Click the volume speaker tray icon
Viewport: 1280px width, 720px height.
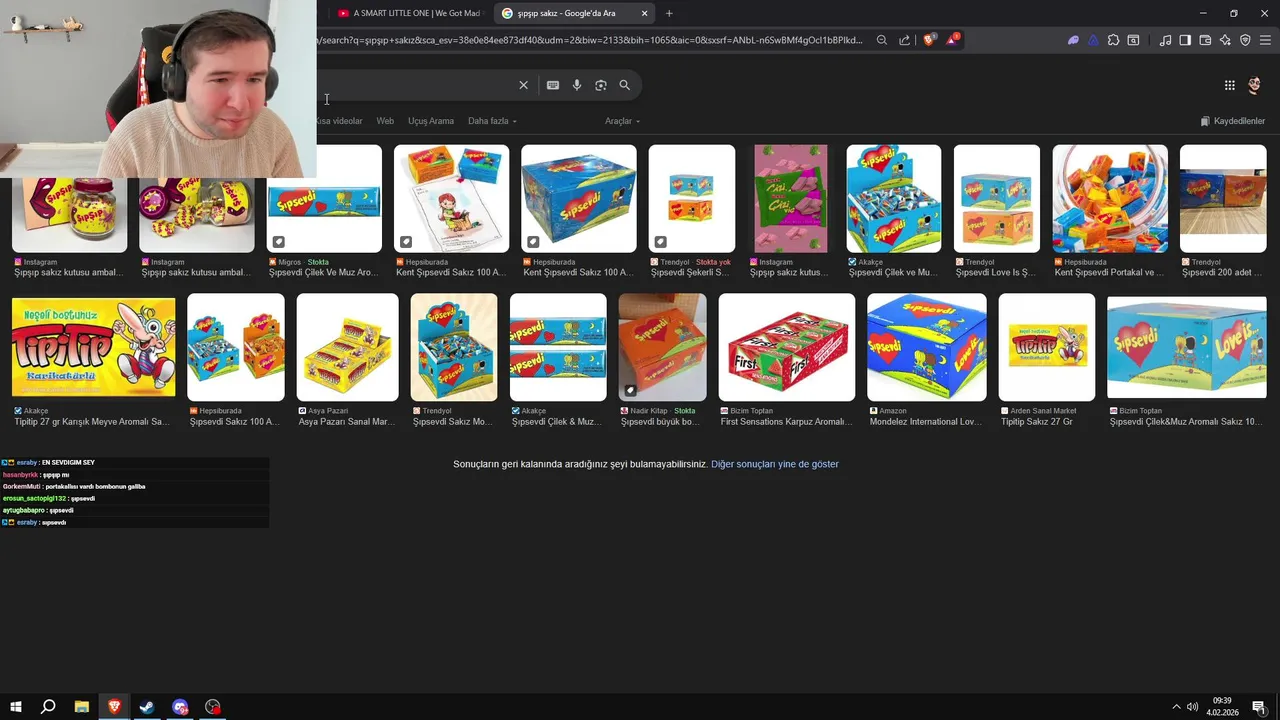[x=1192, y=707]
